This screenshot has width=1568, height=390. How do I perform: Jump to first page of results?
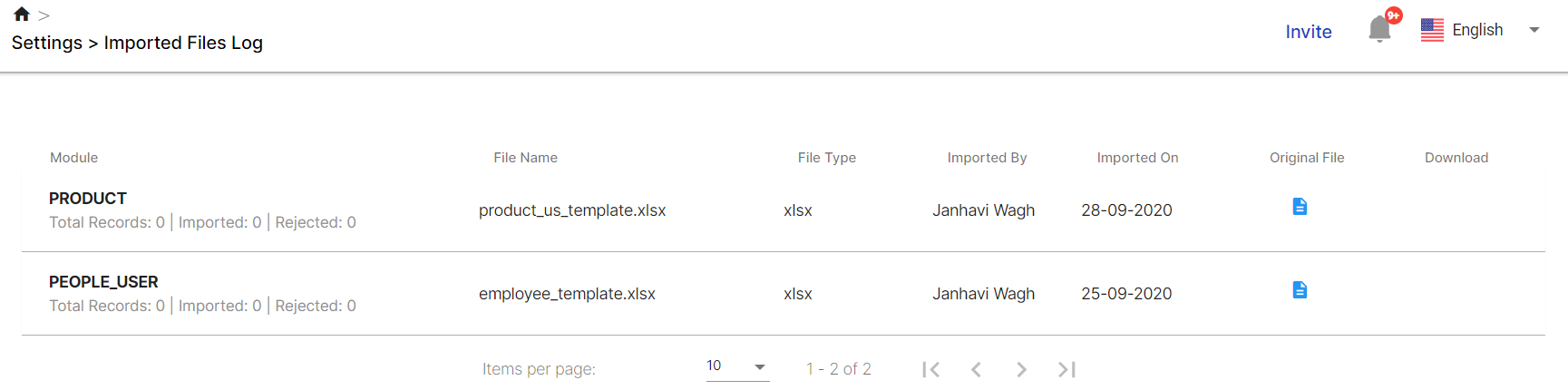pyautogui.click(x=931, y=369)
